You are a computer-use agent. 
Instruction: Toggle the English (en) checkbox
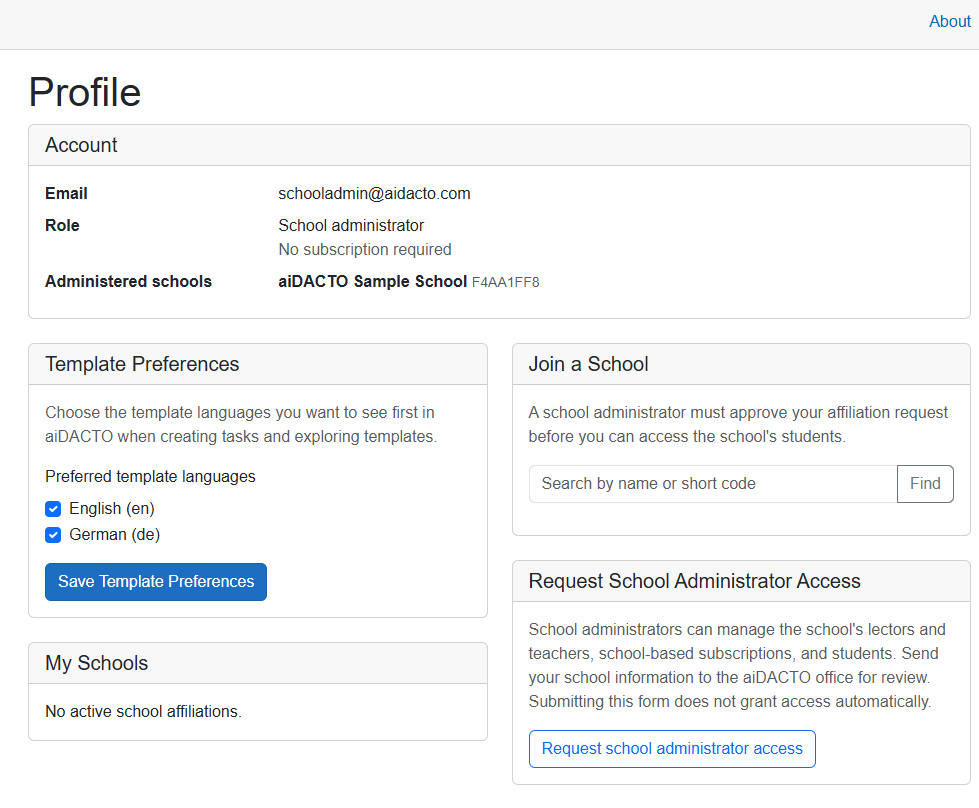point(53,509)
